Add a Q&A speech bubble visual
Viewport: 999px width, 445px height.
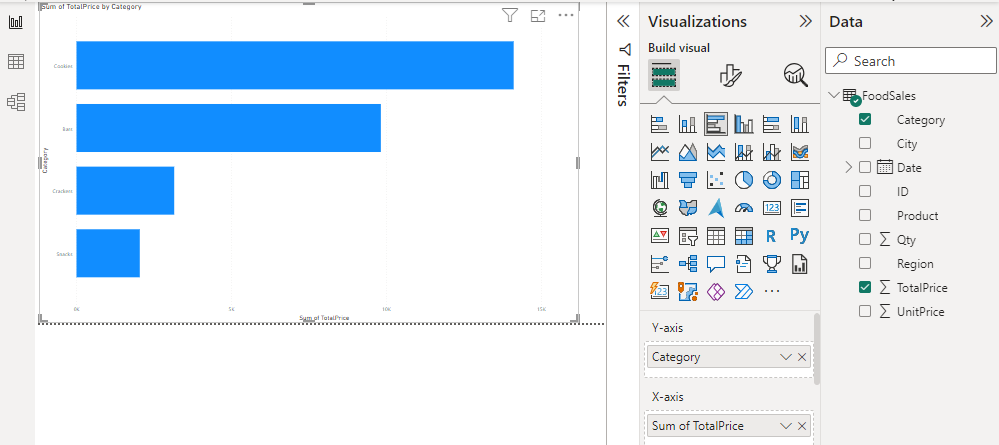pos(715,263)
